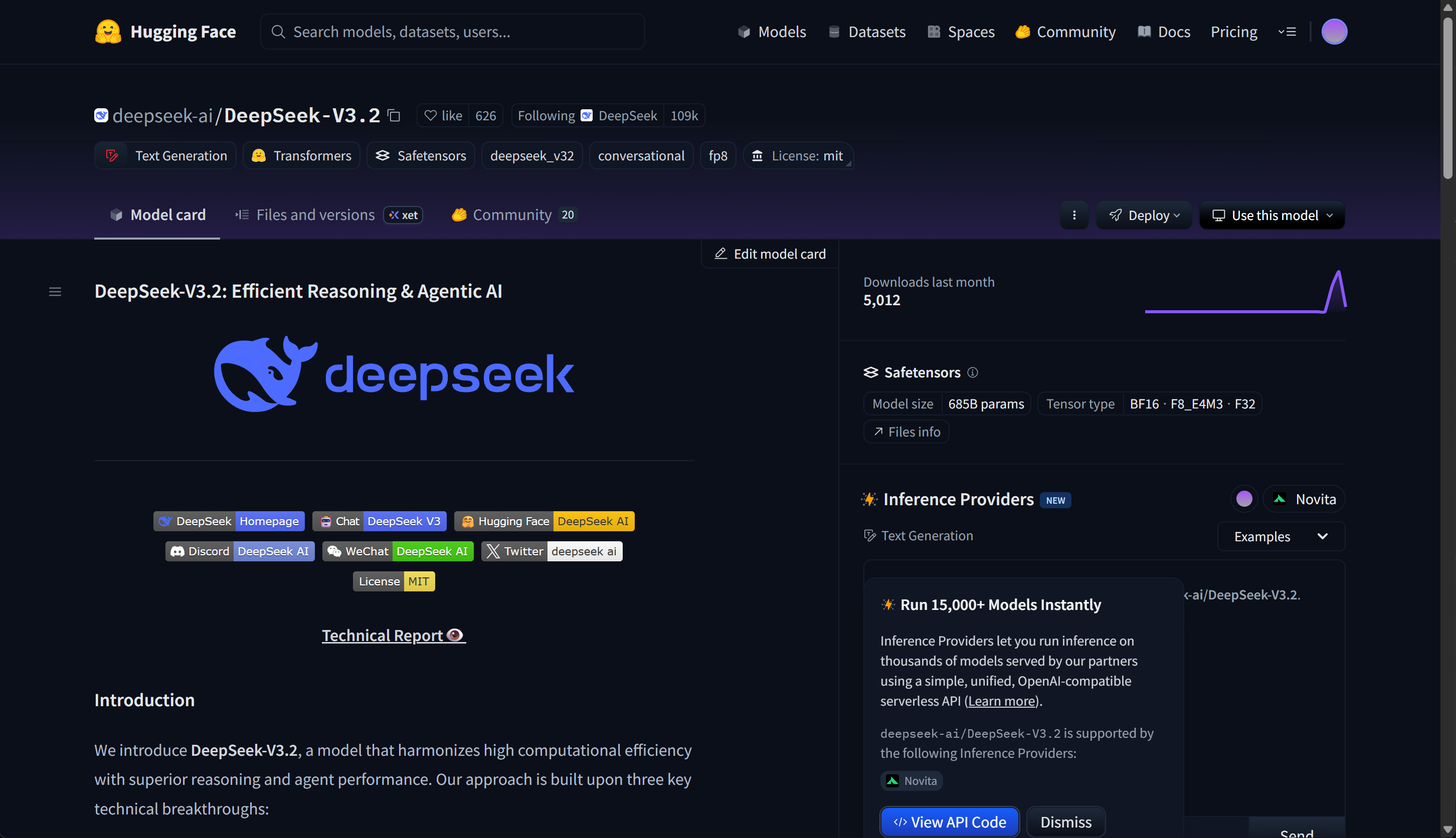Open the three-dot more options button
Viewport: 1456px width, 838px height.
coord(1074,215)
